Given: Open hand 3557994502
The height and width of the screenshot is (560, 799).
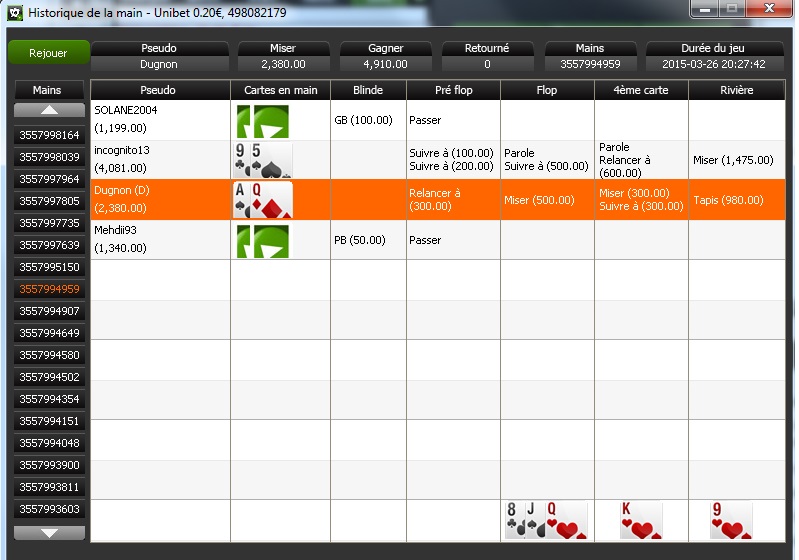Looking at the screenshot, I should coord(49,377).
